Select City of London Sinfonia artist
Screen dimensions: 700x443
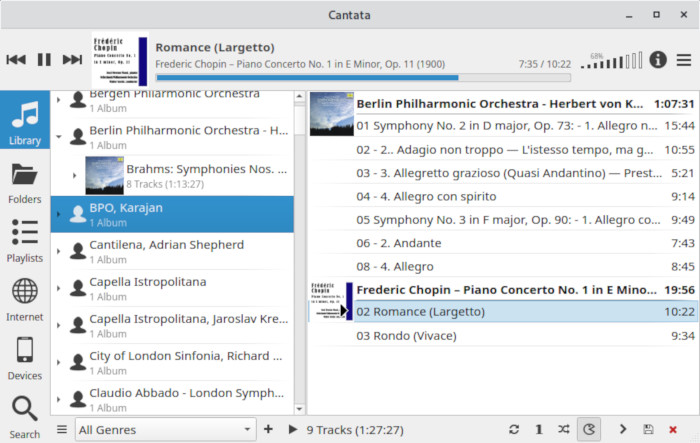coord(172,363)
